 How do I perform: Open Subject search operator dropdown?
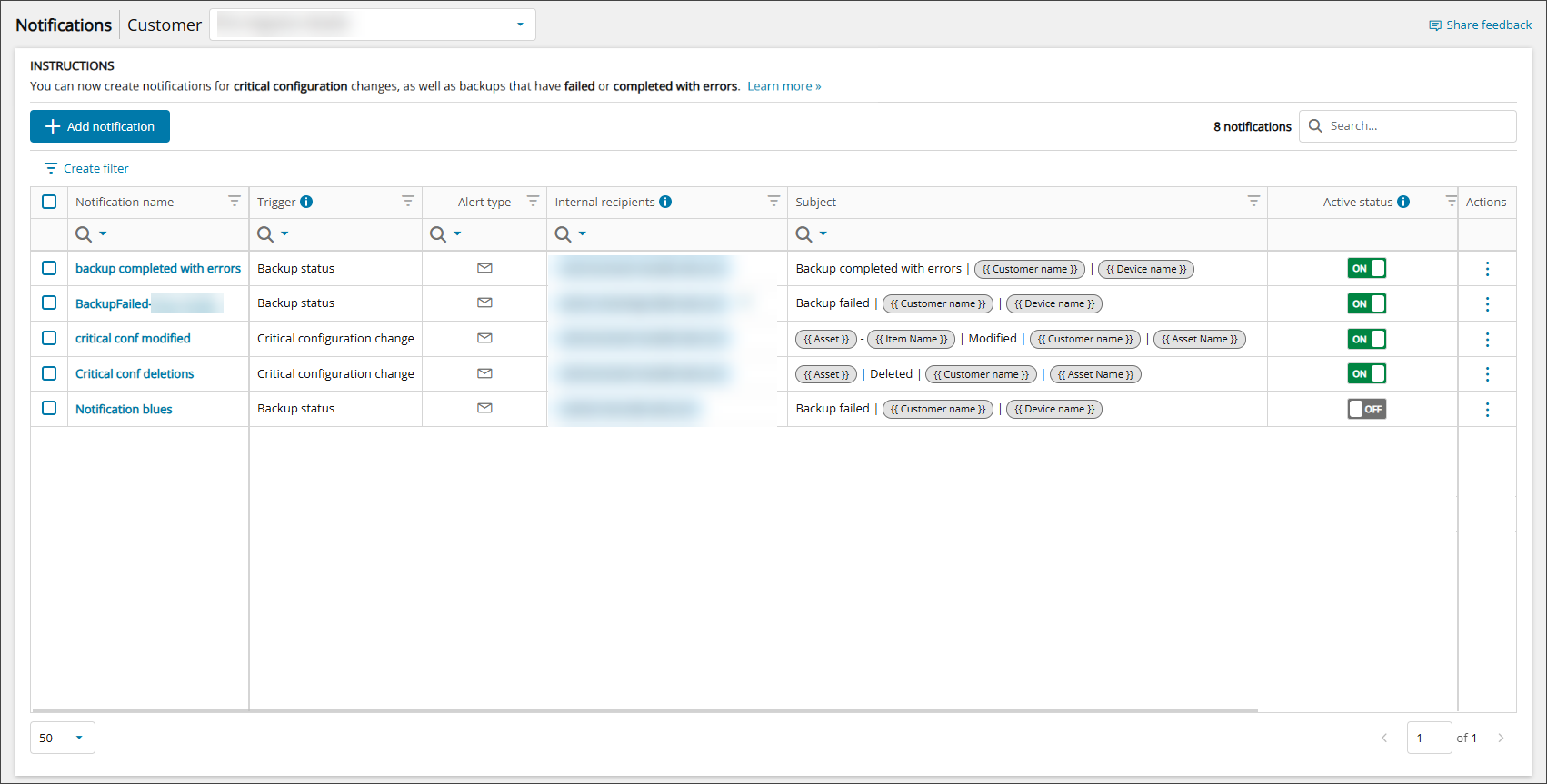coord(823,233)
